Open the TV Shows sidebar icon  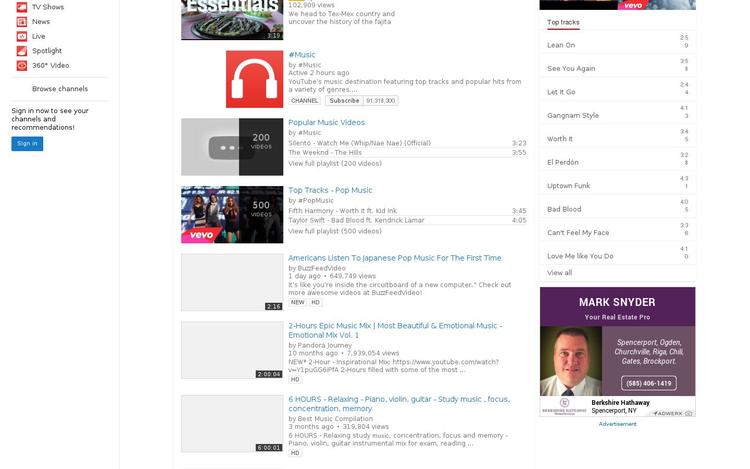pos(22,7)
